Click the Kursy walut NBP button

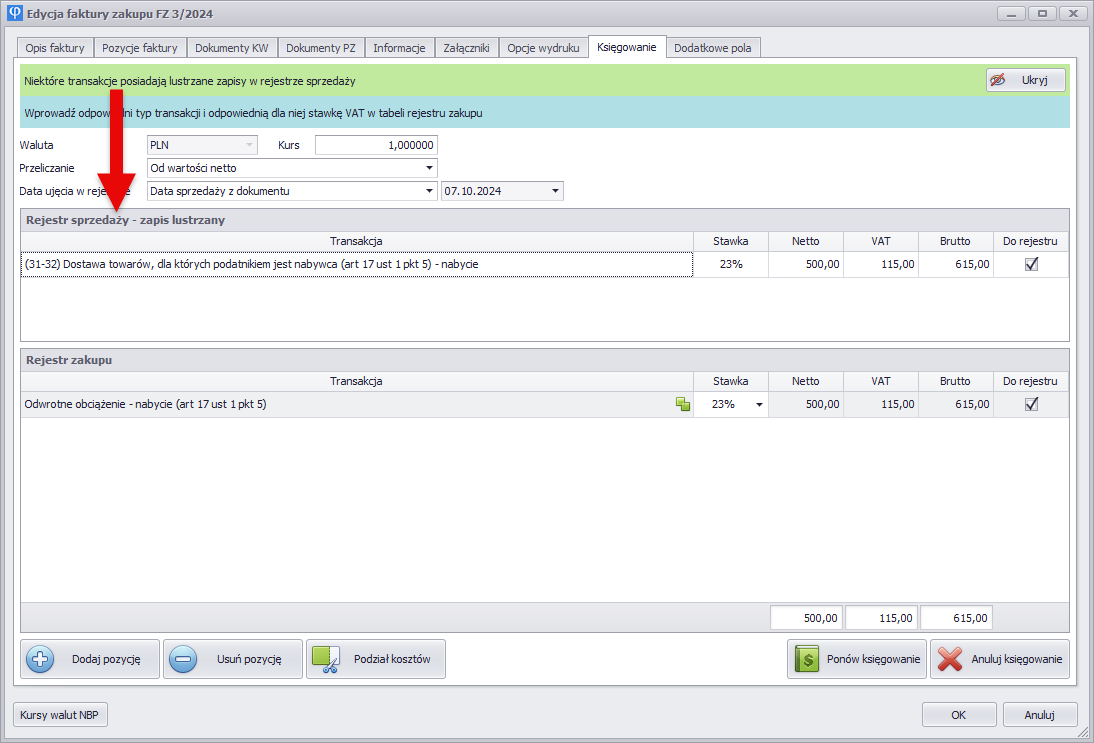(61, 715)
